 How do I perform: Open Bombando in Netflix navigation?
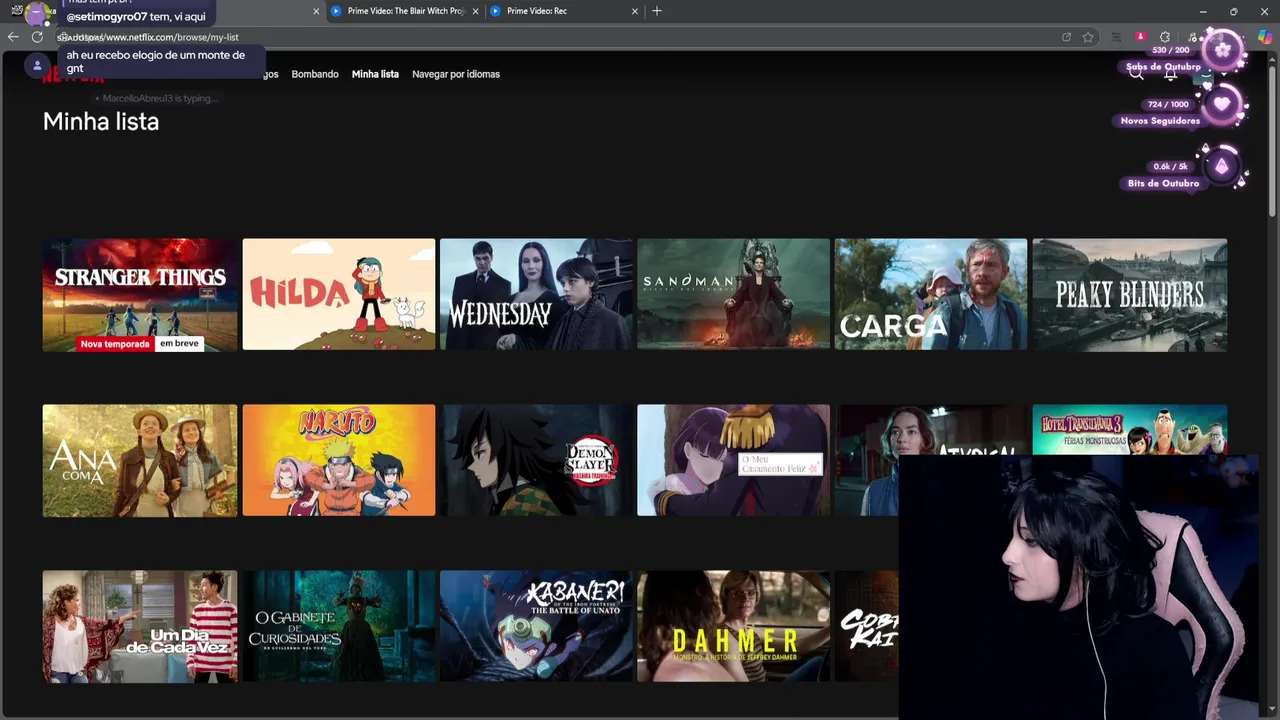click(x=315, y=74)
